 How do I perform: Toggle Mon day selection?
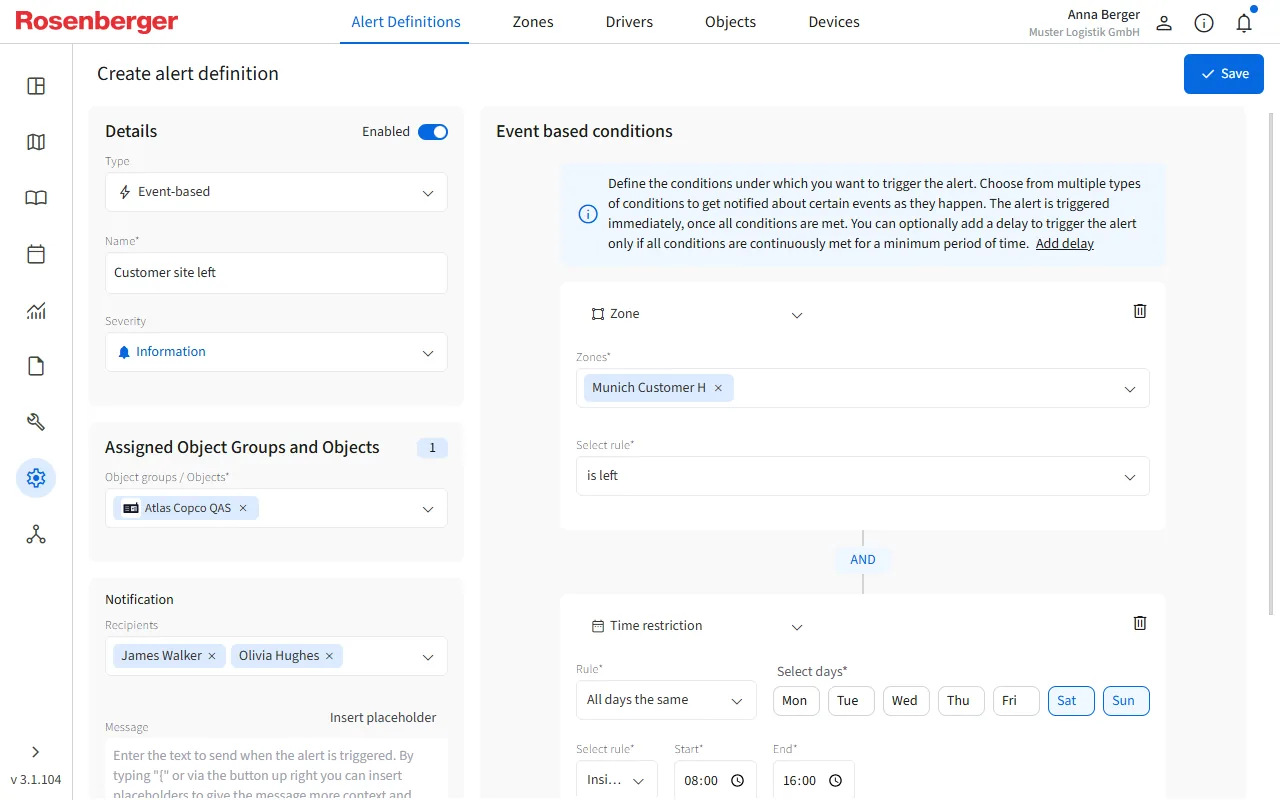[x=795, y=701]
